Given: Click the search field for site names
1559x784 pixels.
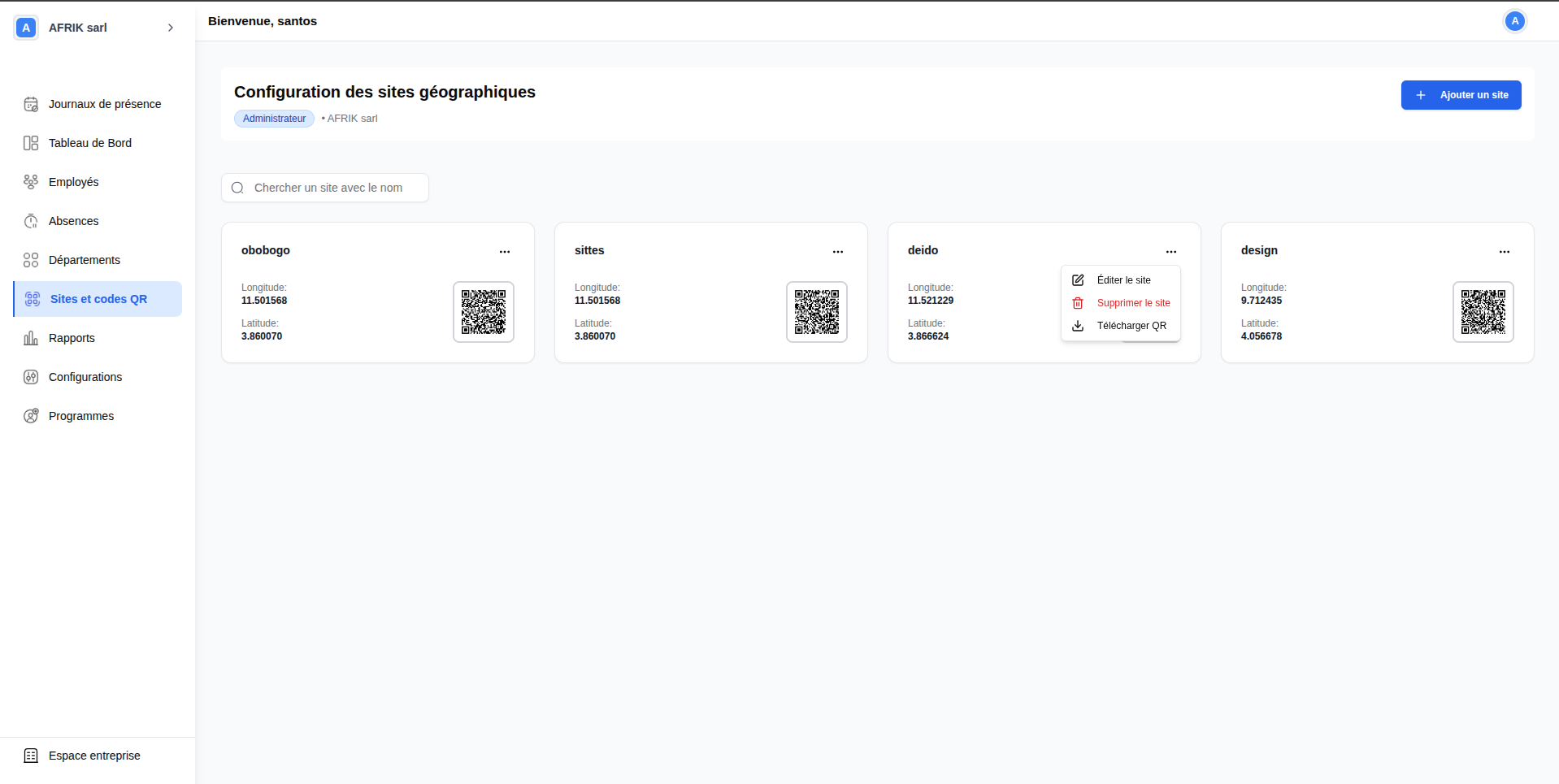Looking at the screenshot, I should click(325, 188).
